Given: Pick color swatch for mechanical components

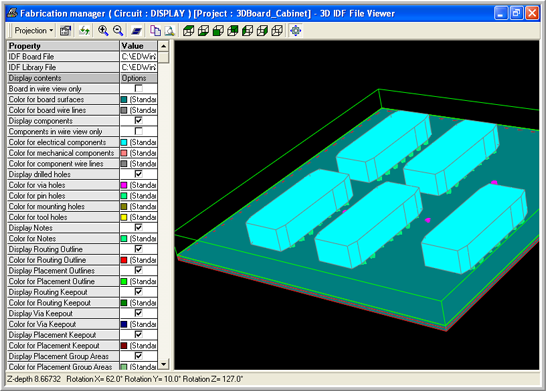Looking at the screenshot, I should (x=124, y=153).
